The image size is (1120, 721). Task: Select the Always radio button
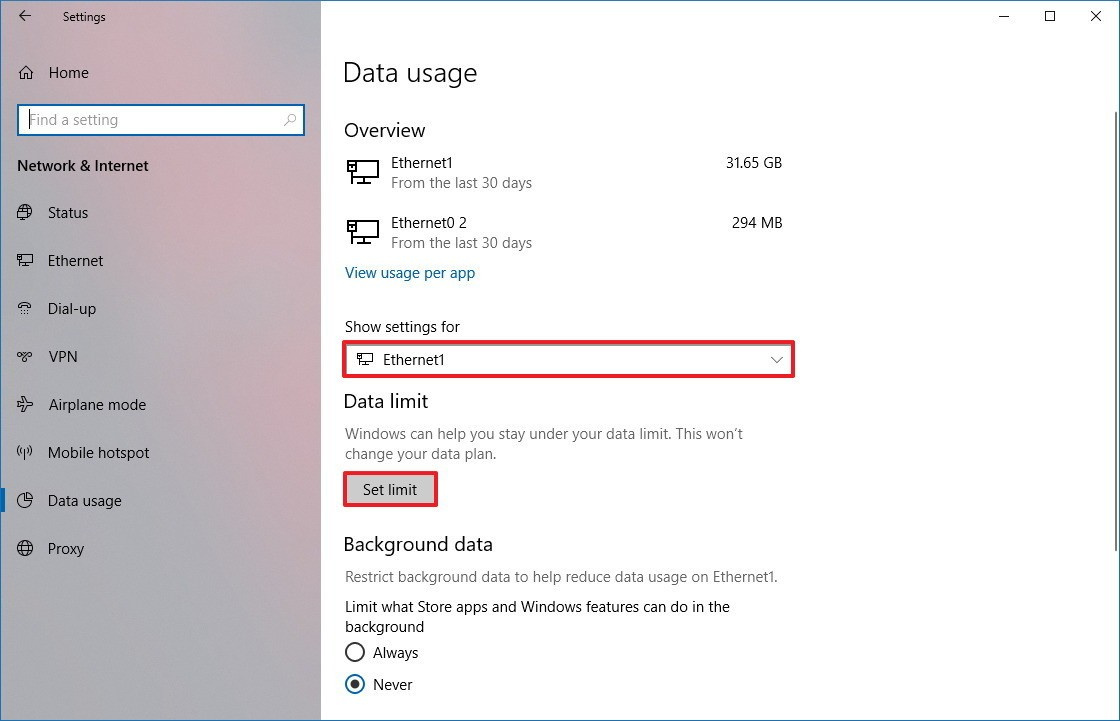354,653
